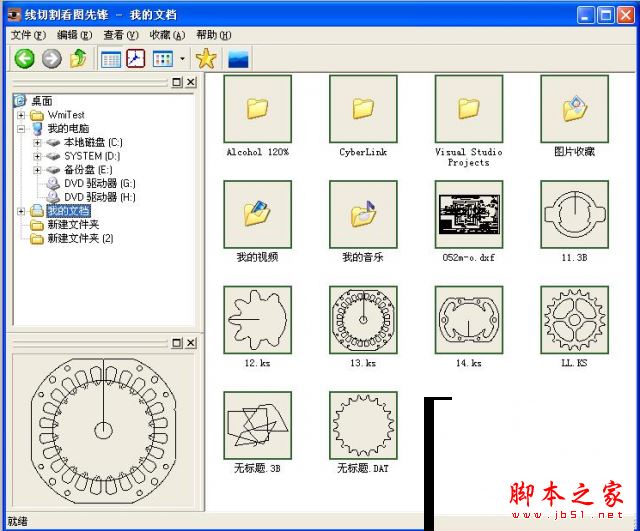Expand the 本地磁盘 (C:) node
Screen dimensions: 640x531
coord(38,143)
